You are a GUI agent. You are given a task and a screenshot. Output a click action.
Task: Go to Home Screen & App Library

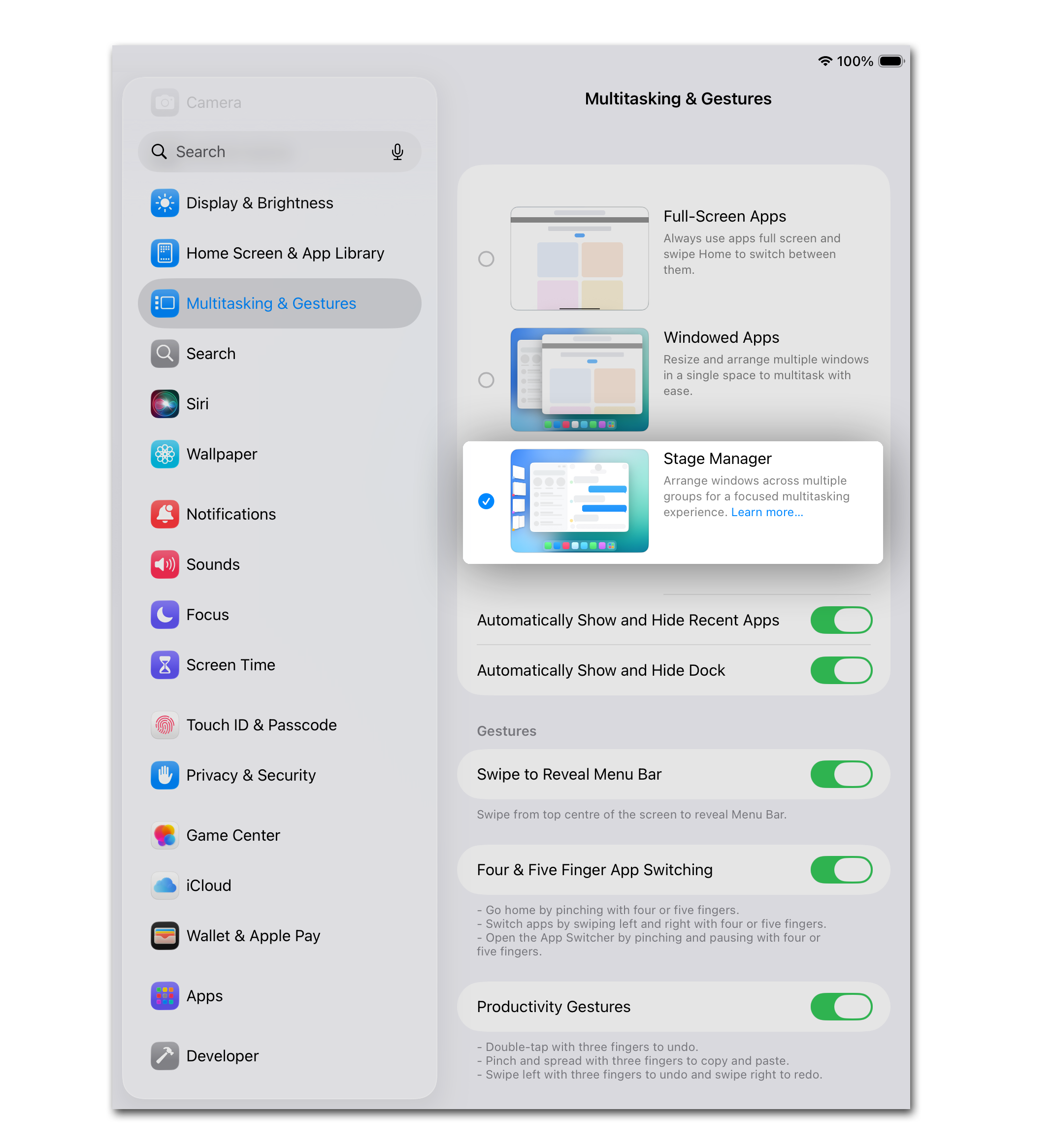pyautogui.click(x=280, y=253)
